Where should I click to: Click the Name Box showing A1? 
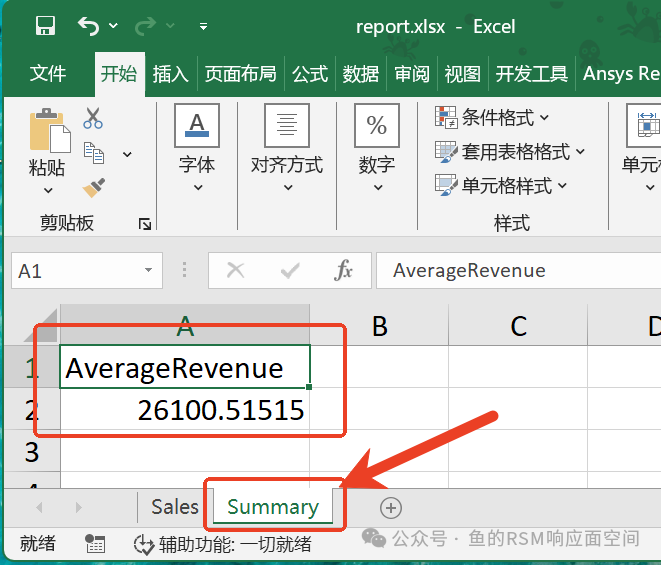(x=76, y=271)
